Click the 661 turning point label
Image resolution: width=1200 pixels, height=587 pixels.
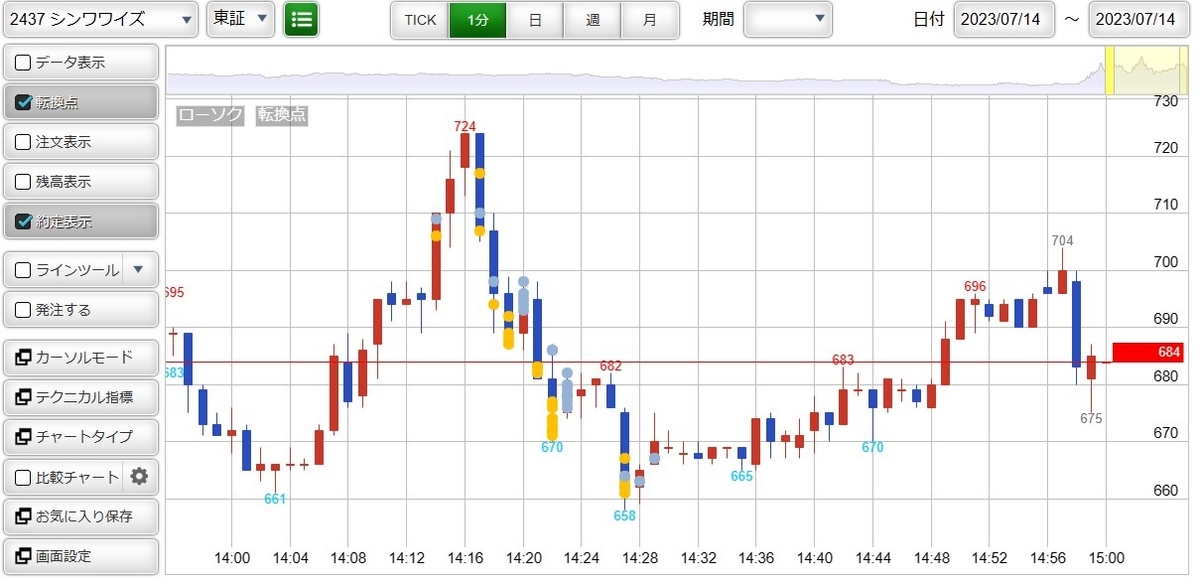[x=275, y=499]
